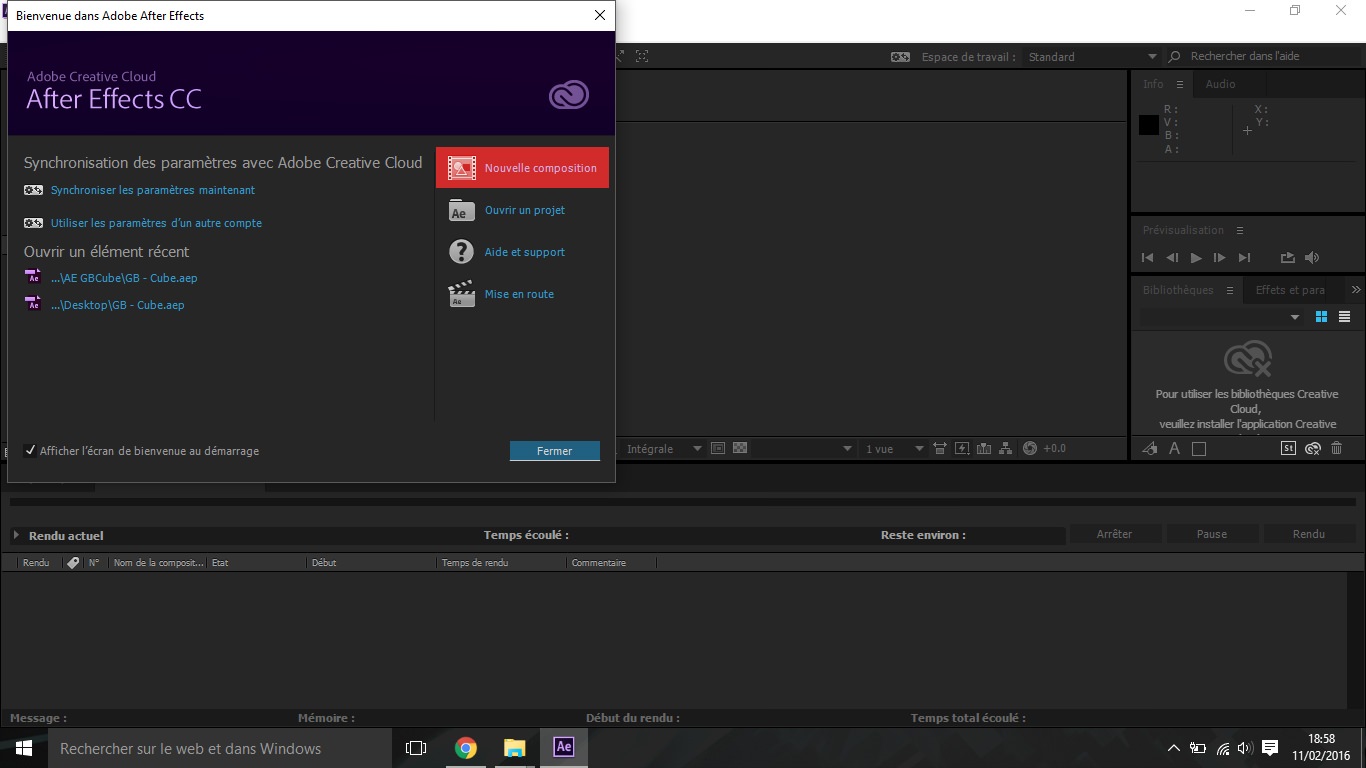Uncheck Afficher l'écran de bienvenue au démarrage
The image size is (1366, 768).
(30, 451)
